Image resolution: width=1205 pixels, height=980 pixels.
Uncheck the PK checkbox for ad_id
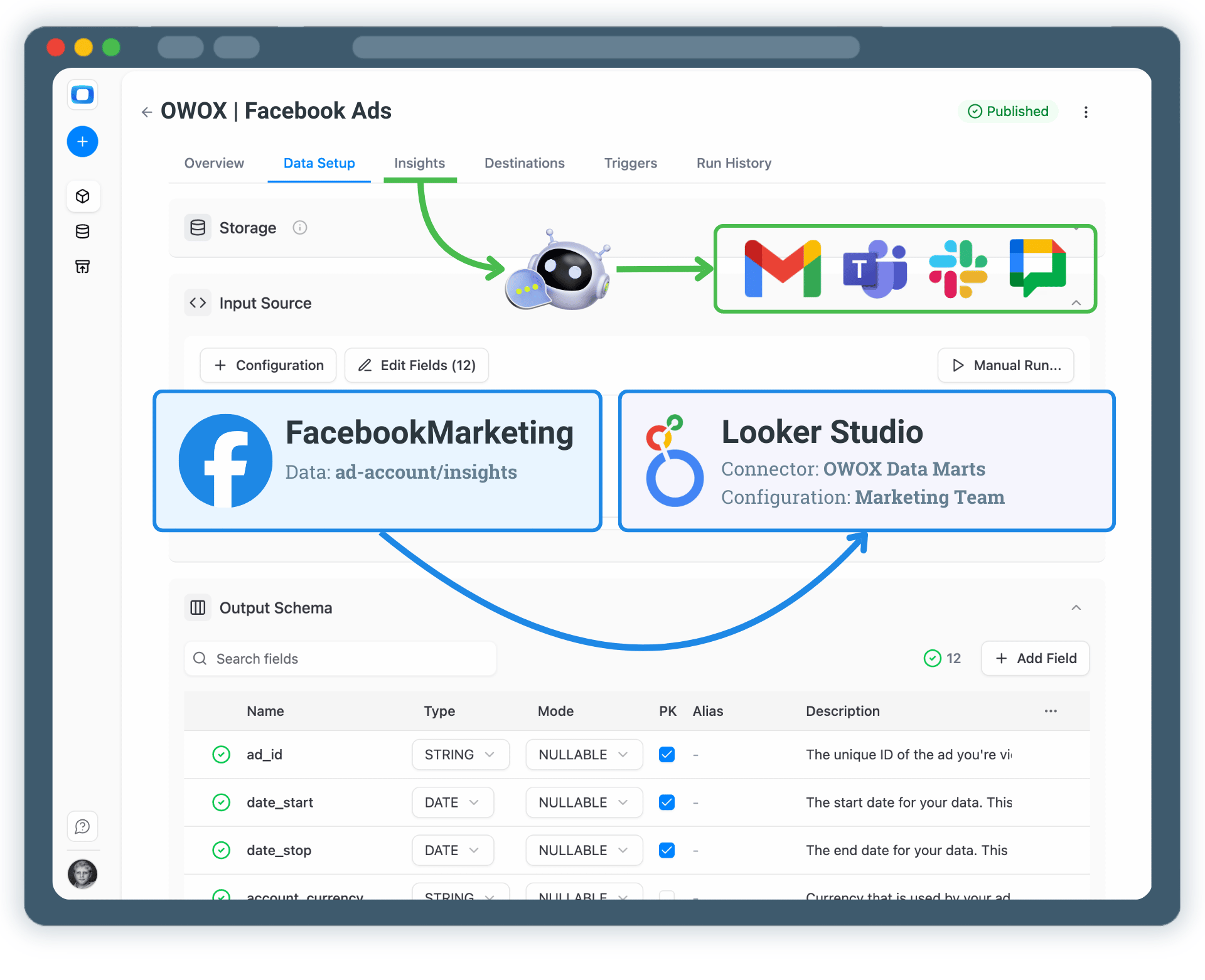click(x=667, y=754)
